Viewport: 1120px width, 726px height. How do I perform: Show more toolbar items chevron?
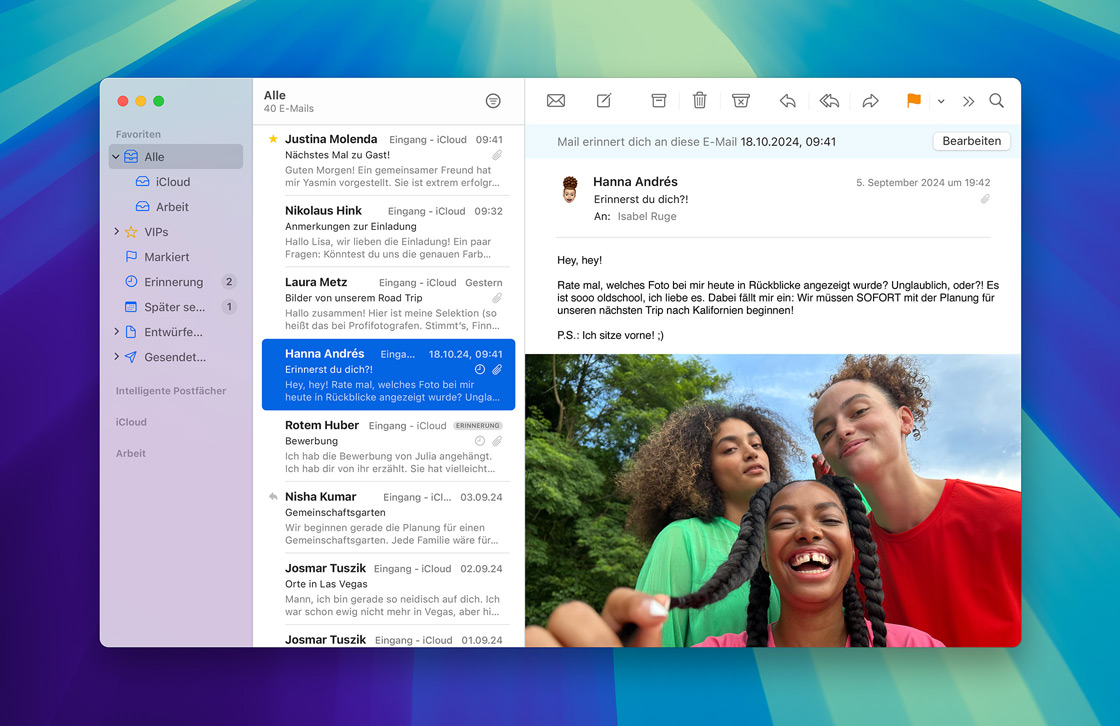[x=968, y=102]
